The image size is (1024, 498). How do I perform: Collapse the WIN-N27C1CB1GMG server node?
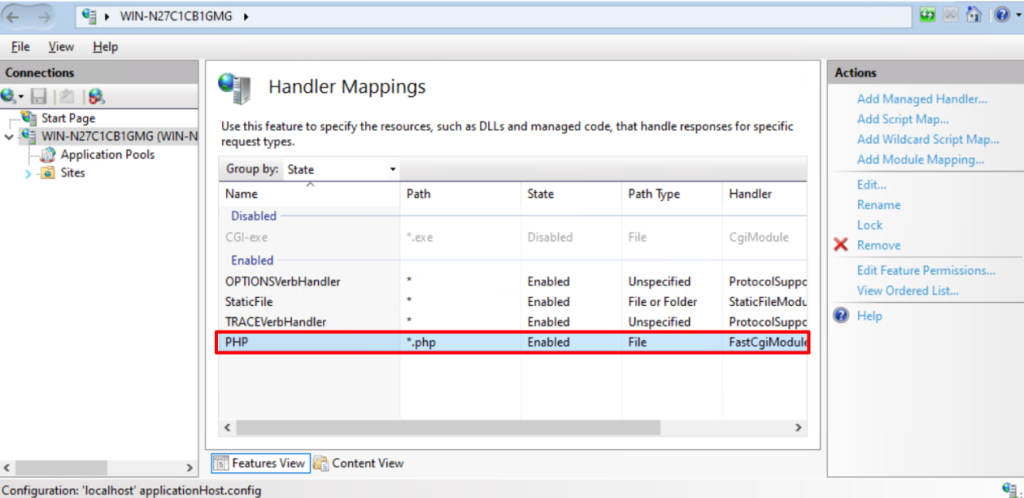pyautogui.click(x=9, y=136)
